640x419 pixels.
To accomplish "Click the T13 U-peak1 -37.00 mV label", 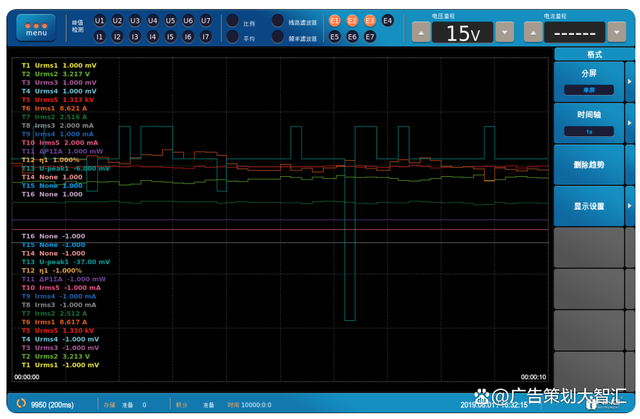I will (x=66, y=262).
